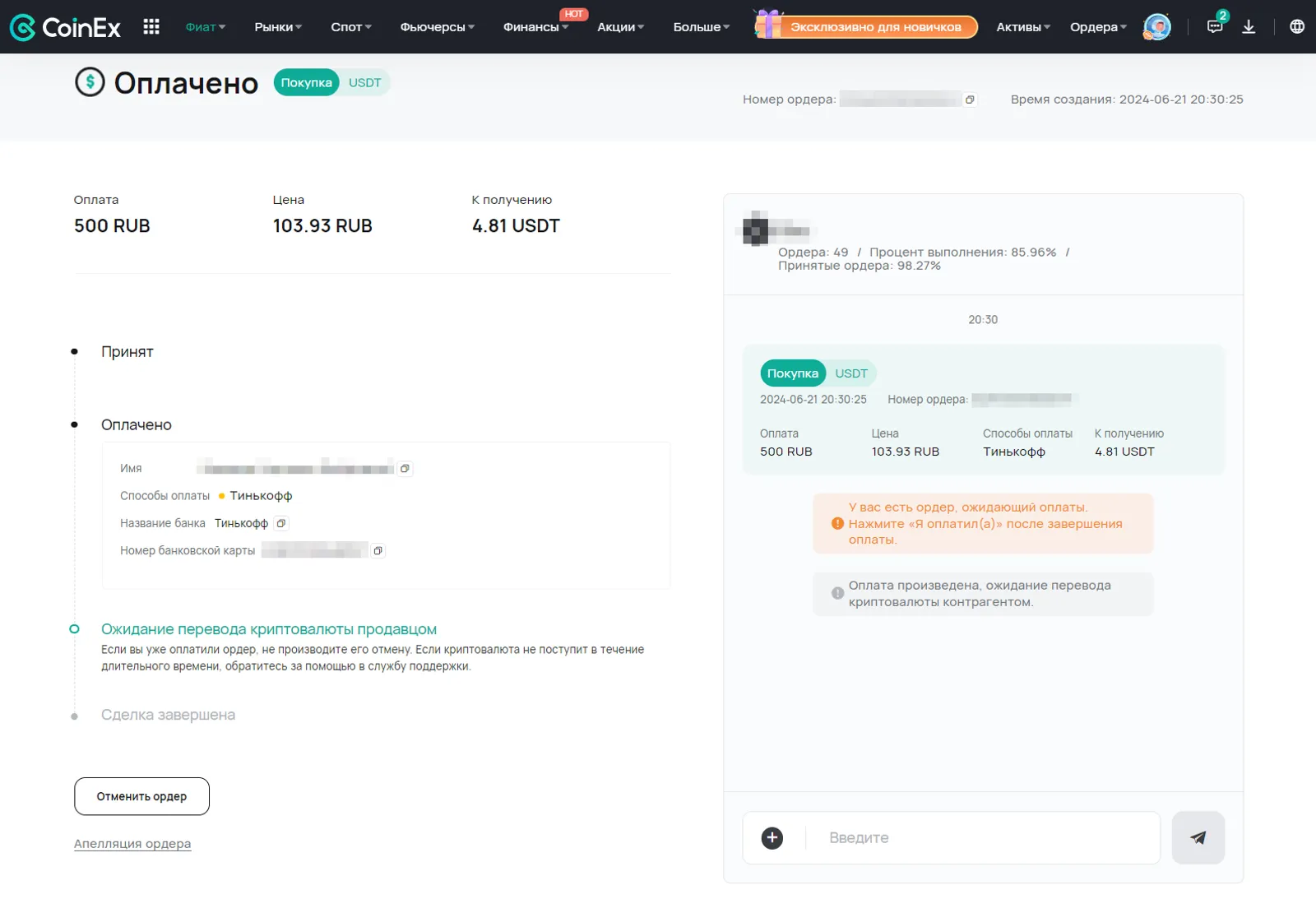The height and width of the screenshot is (899, 1316).
Task: Open the apps grid menu icon
Action: pos(151,27)
